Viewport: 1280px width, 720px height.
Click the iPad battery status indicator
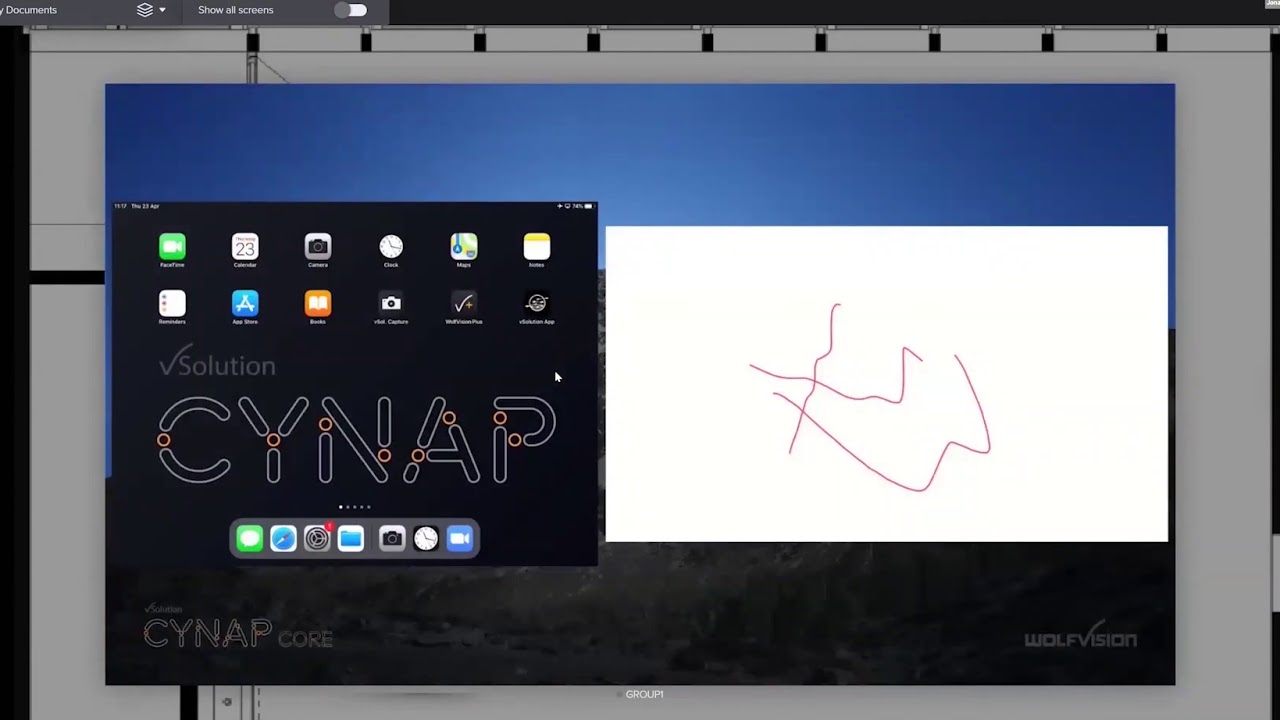coord(581,206)
